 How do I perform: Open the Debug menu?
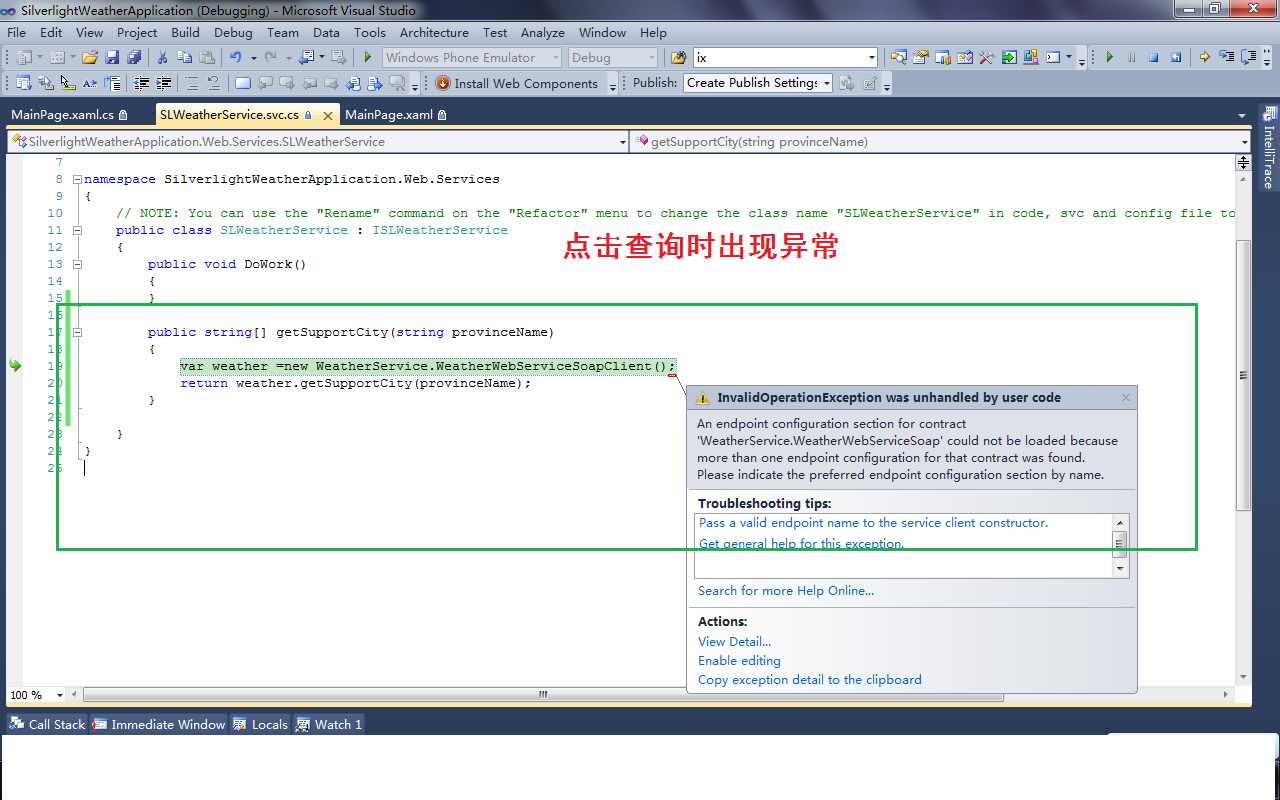click(233, 33)
